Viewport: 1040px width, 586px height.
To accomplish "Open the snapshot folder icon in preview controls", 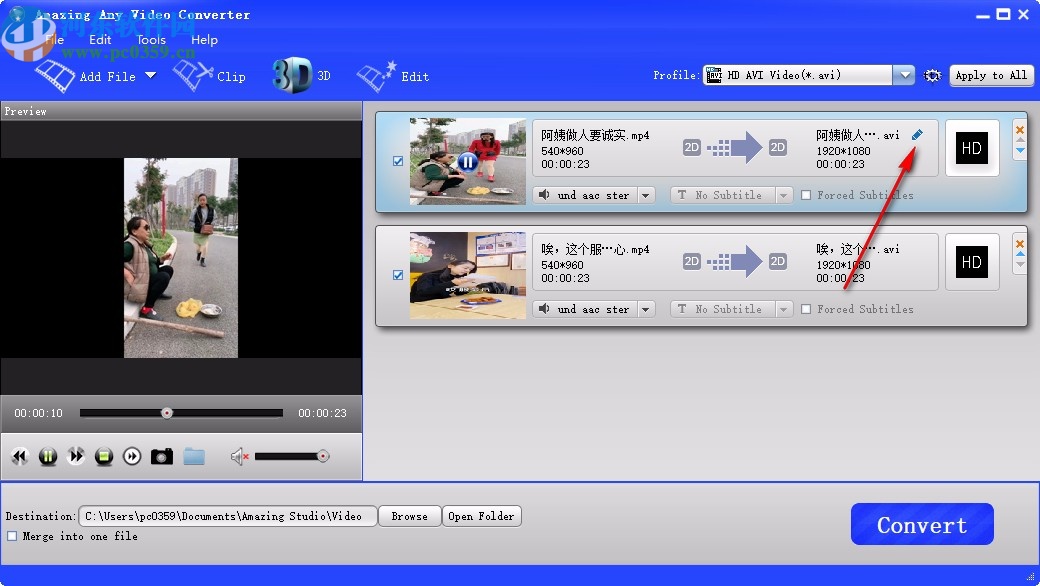I will [194, 456].
